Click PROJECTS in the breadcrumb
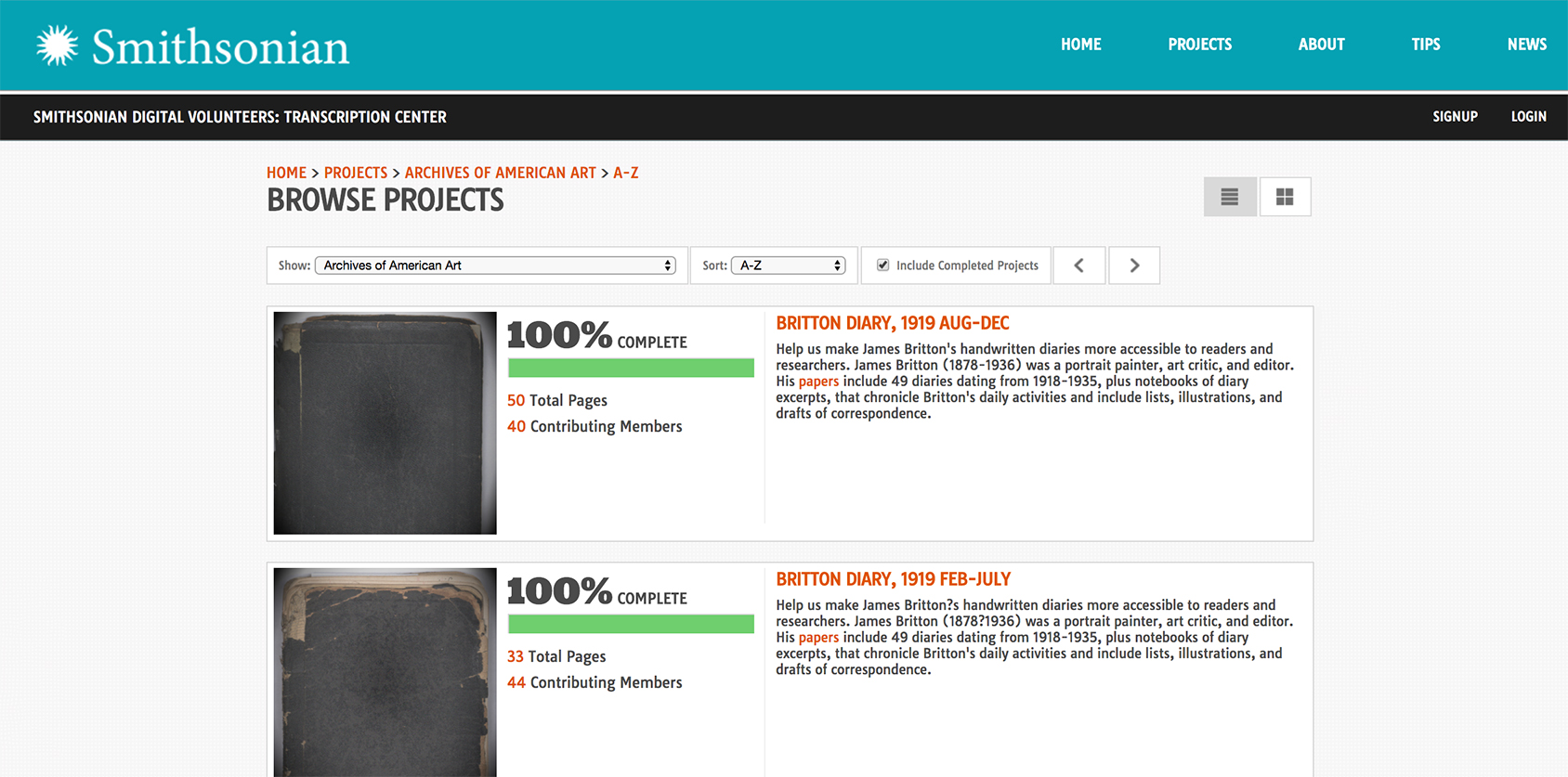1568x777 pixels. (356, 173)
